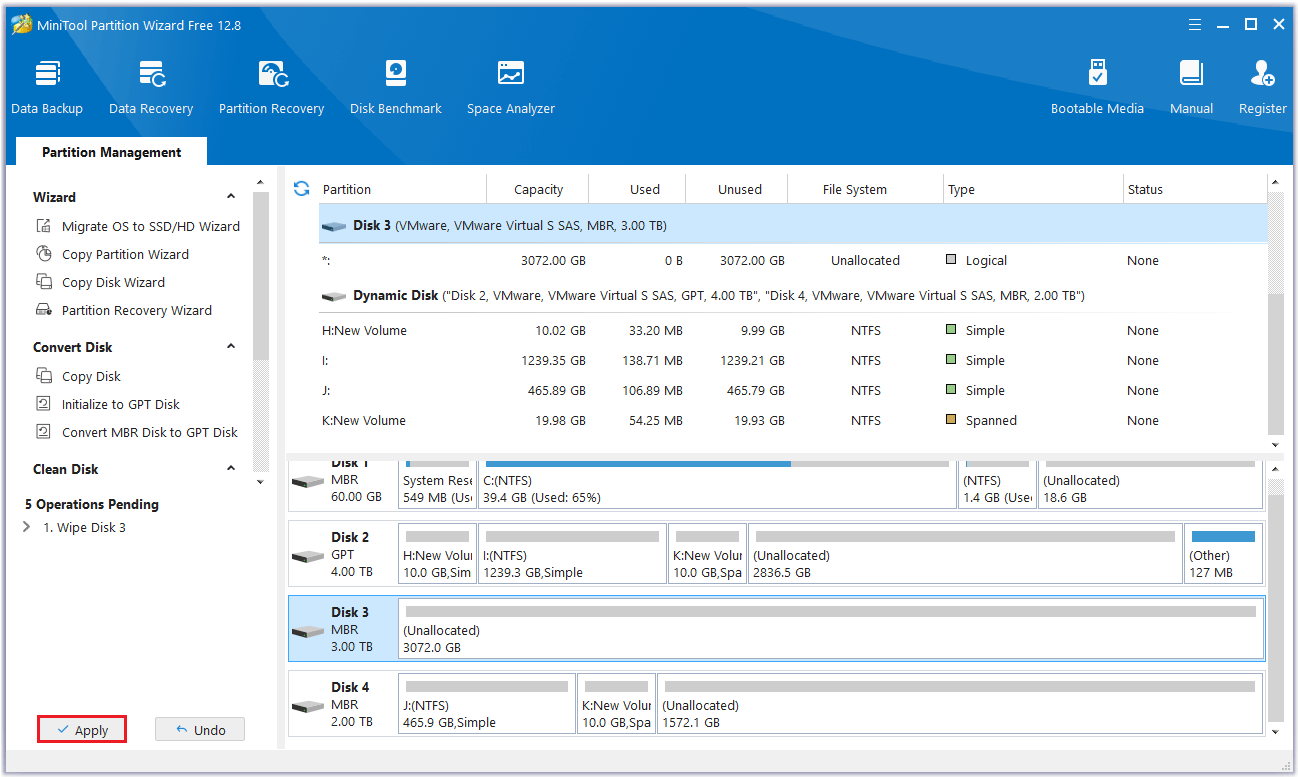Undo the last operation
Screen dimensions: 1298x777
pos(200,730)
